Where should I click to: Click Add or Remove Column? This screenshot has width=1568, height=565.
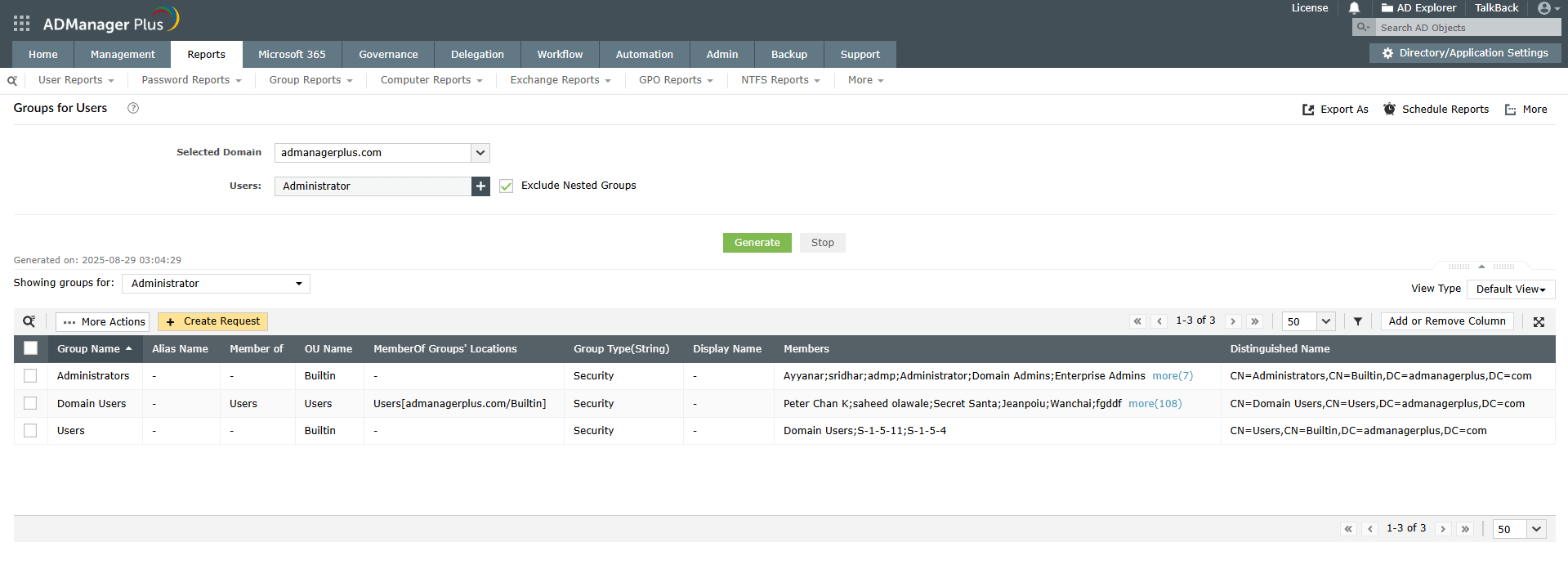(1447, 321)
